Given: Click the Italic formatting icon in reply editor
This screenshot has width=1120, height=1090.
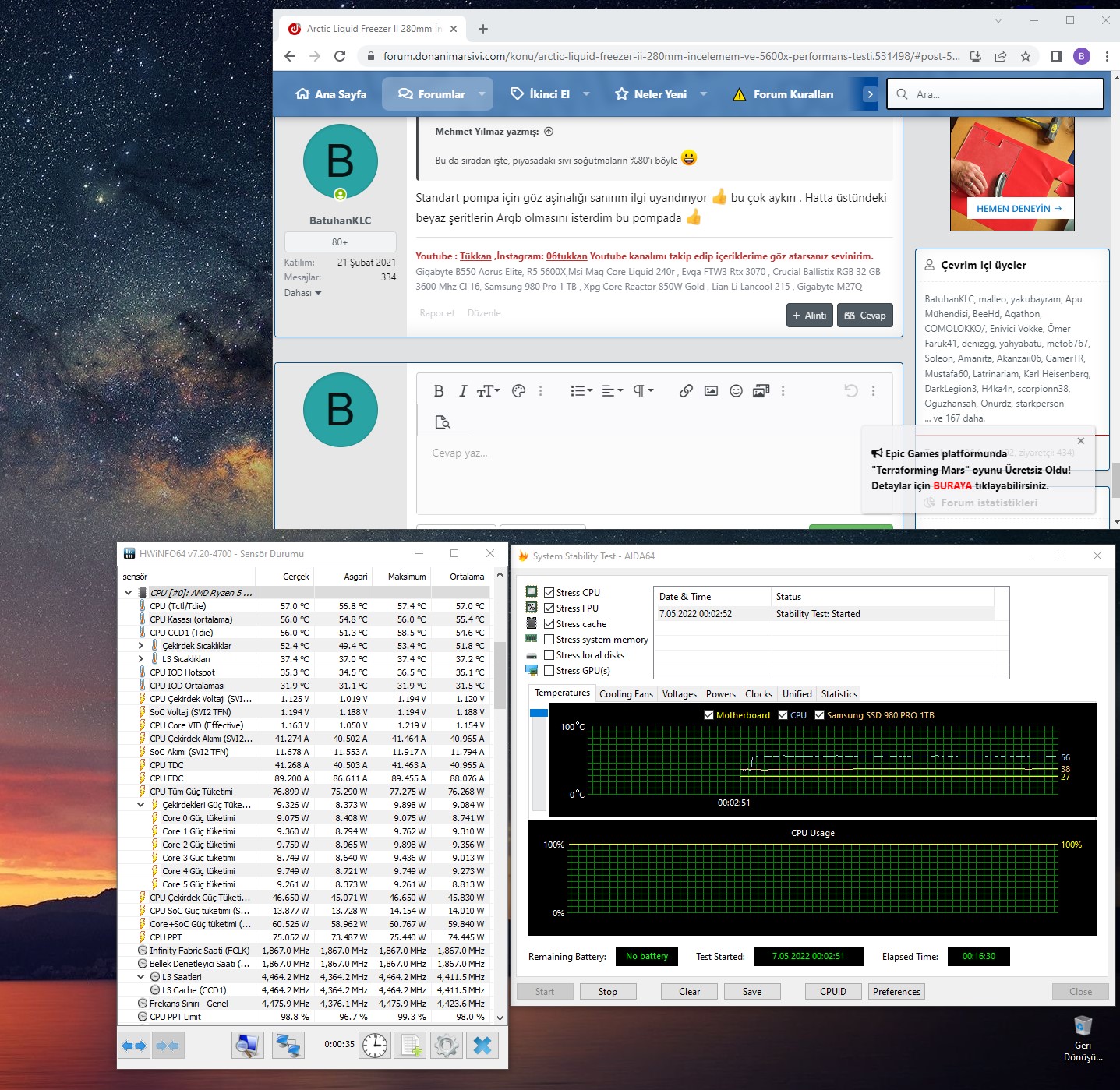Looking at the screenshot, I should tap(462, 391).
